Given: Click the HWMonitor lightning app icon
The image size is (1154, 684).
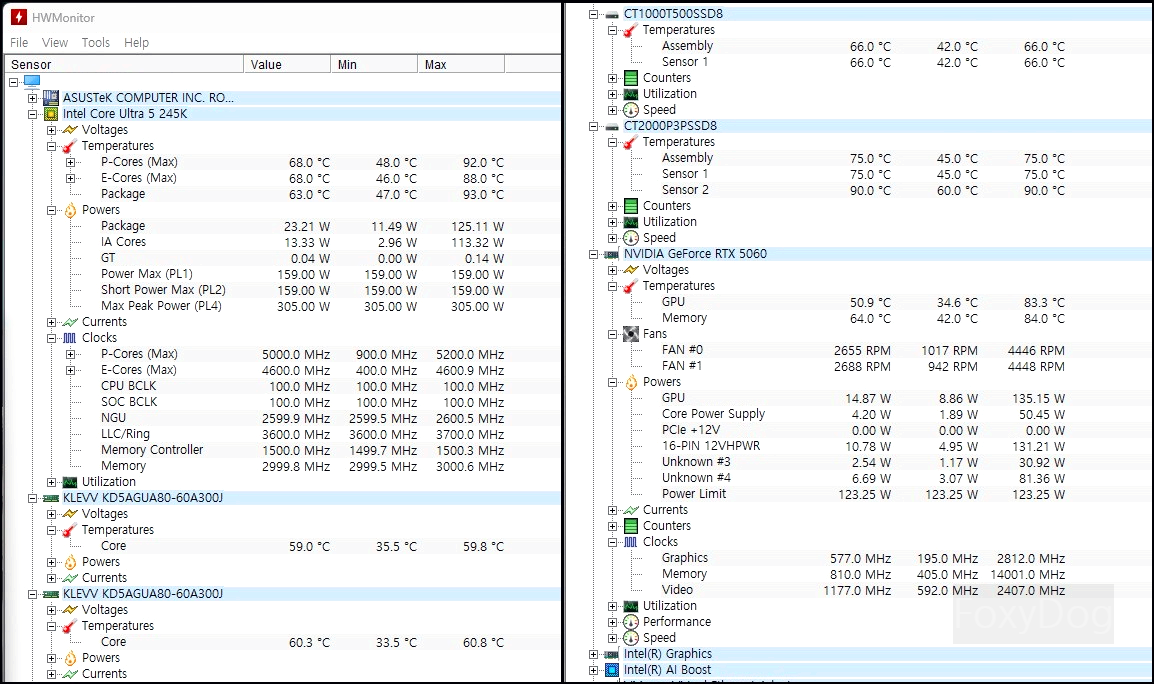Looking at the screenshot, I should 18,17.
